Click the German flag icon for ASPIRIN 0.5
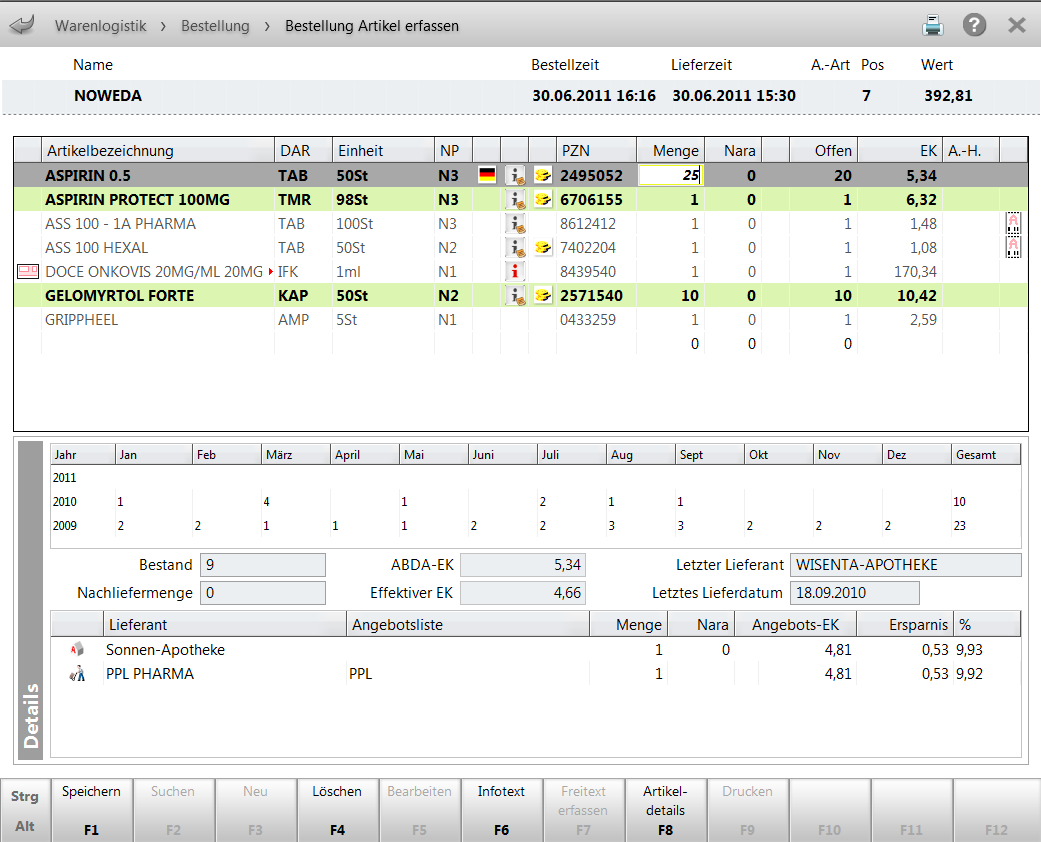The image size is (1041, 842). (487, 175)
